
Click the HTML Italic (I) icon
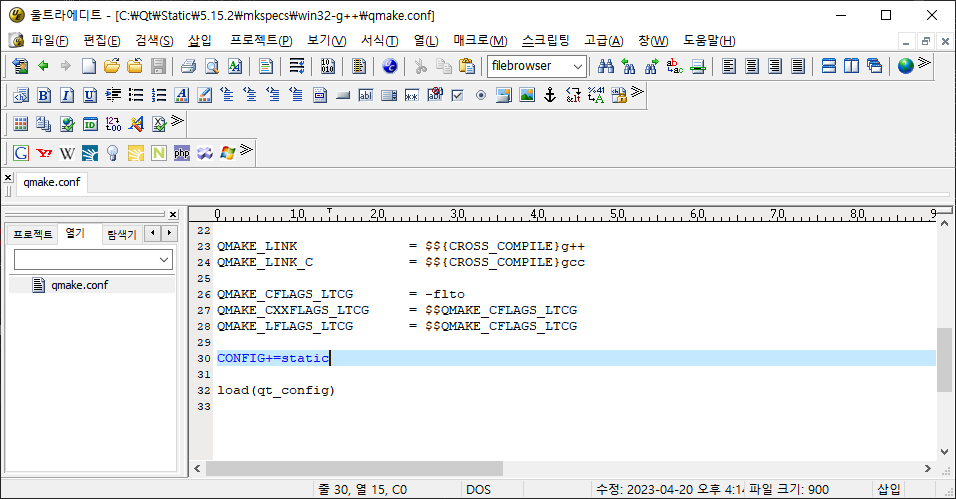67,95
